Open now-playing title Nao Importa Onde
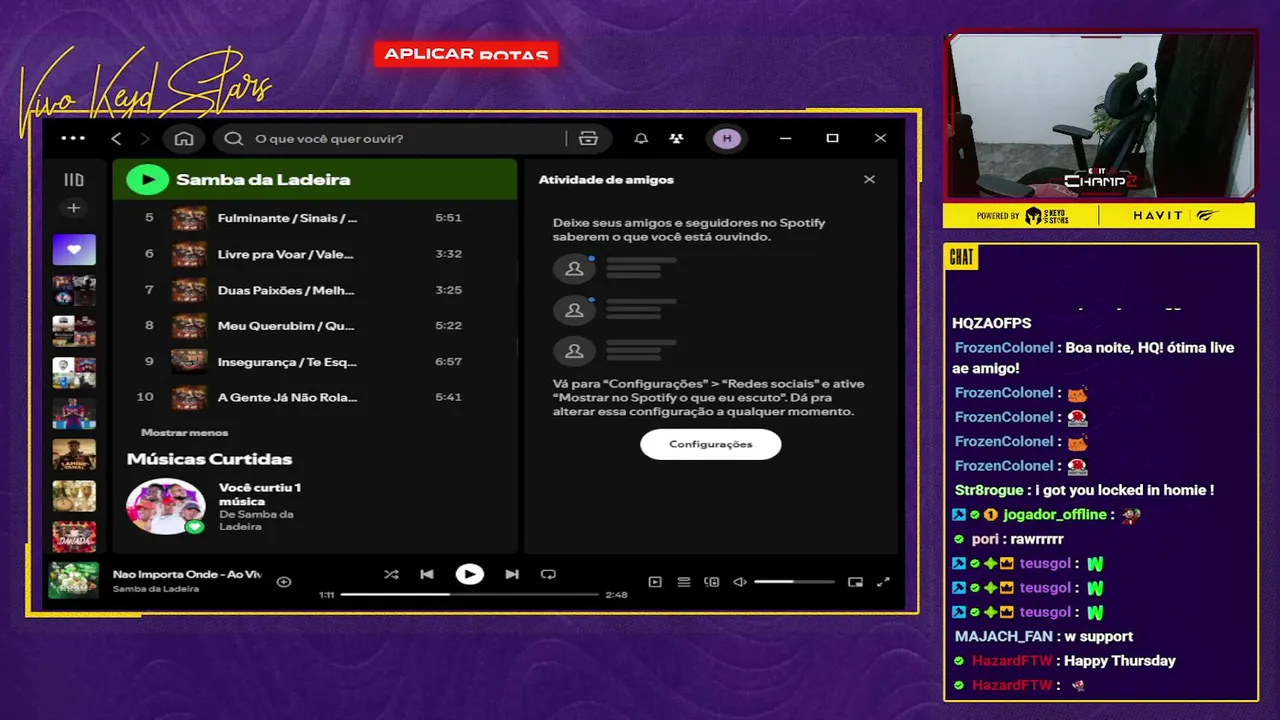Screen dimensions: 1280x720 (187, 574)
